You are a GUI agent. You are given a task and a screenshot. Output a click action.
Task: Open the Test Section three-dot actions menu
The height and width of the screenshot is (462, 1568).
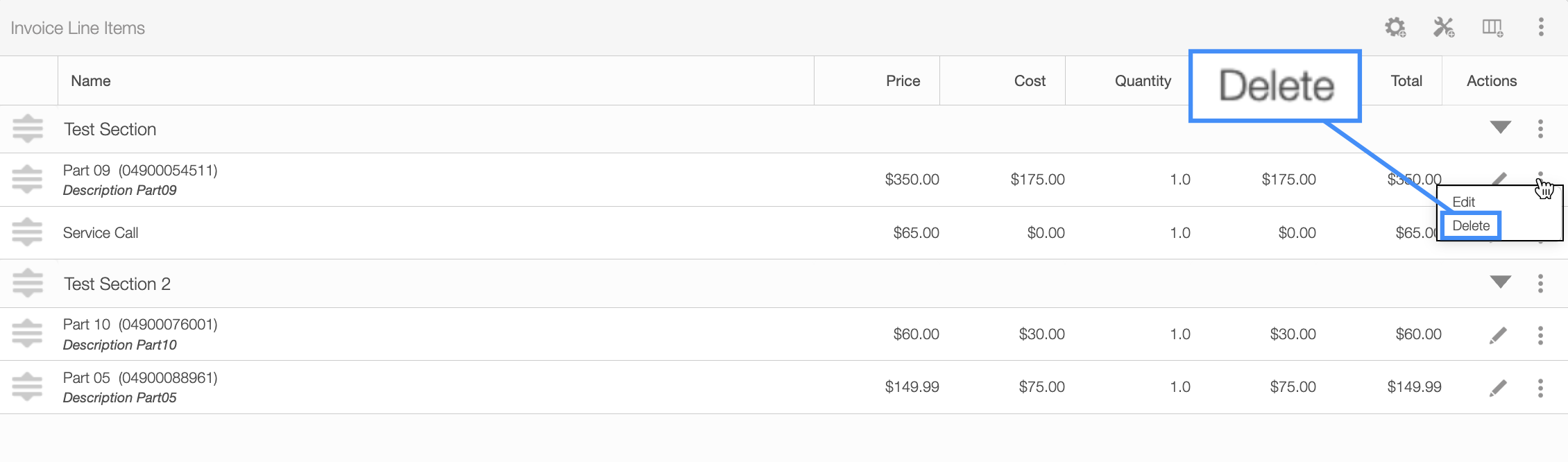pos(1540,128)
